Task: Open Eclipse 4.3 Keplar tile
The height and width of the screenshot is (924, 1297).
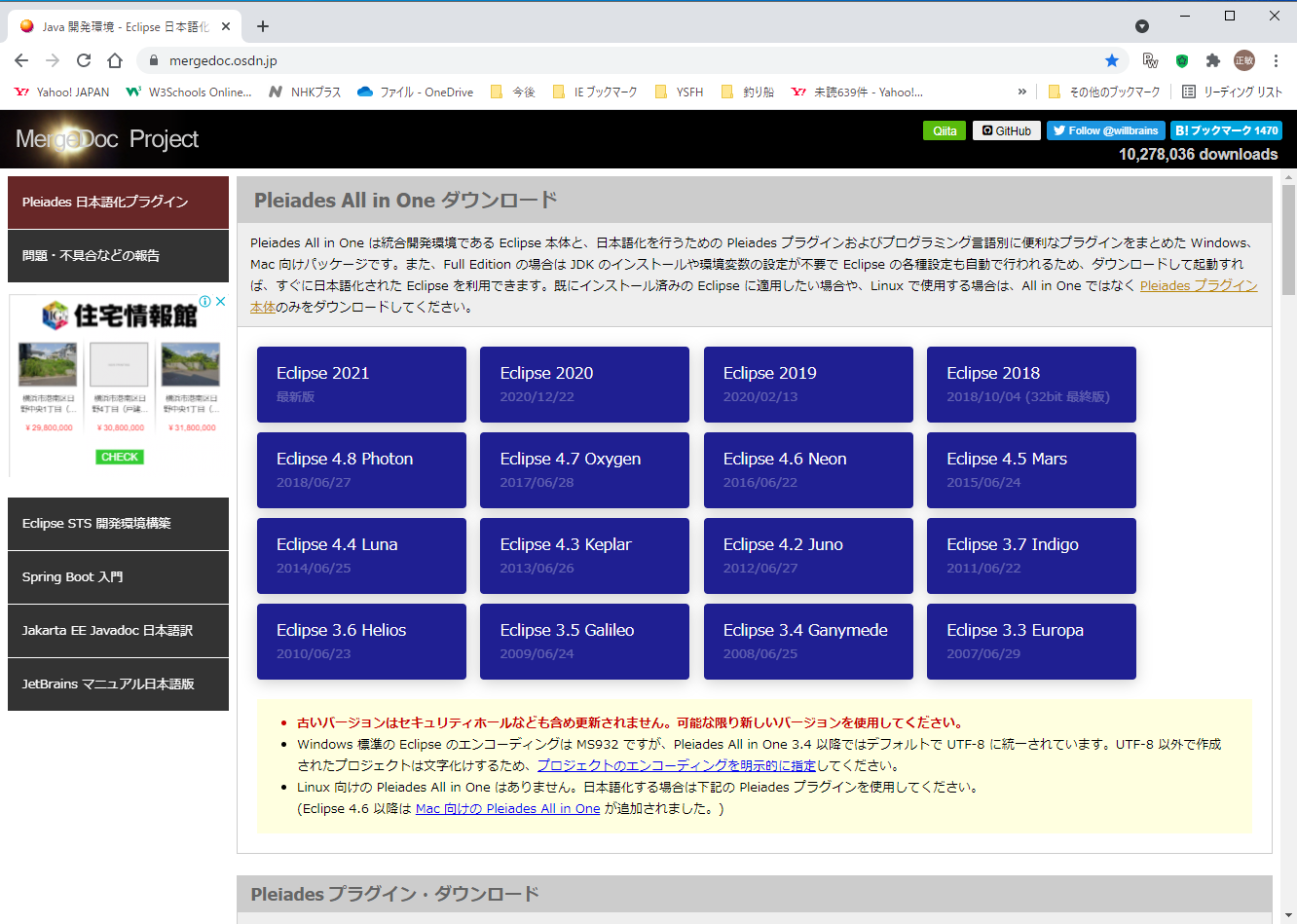Action: 584,556
